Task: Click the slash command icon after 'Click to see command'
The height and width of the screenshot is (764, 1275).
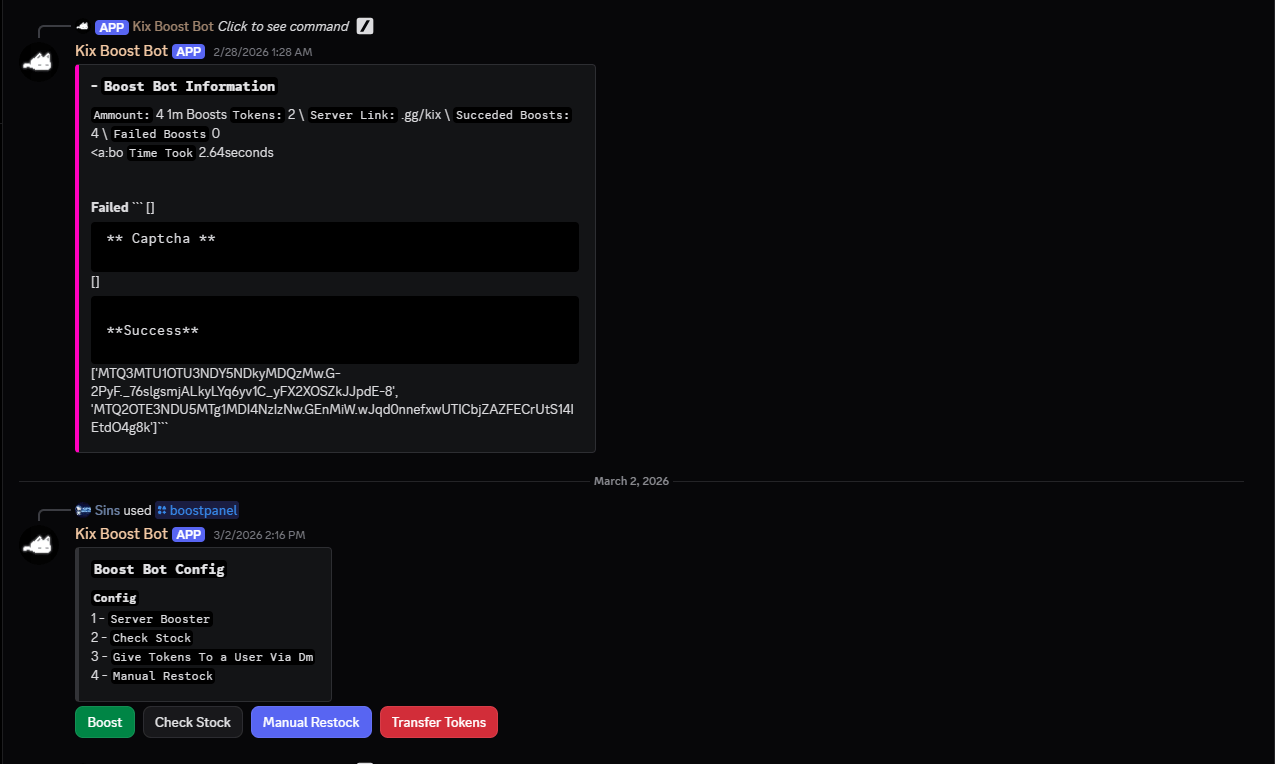Action: pos(365,26)
